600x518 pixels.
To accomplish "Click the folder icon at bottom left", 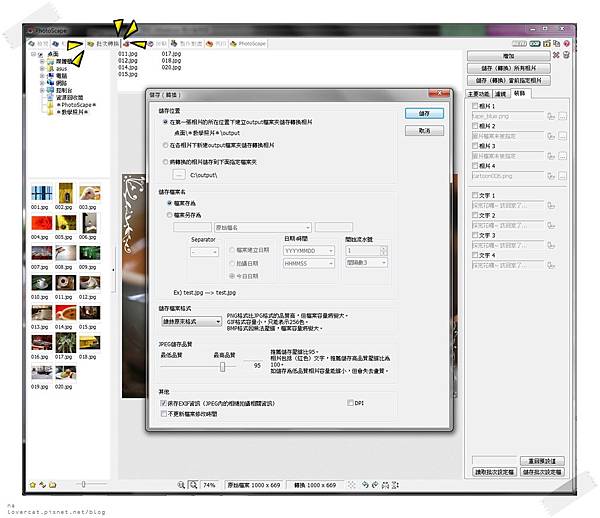I will tap(53, 485).
